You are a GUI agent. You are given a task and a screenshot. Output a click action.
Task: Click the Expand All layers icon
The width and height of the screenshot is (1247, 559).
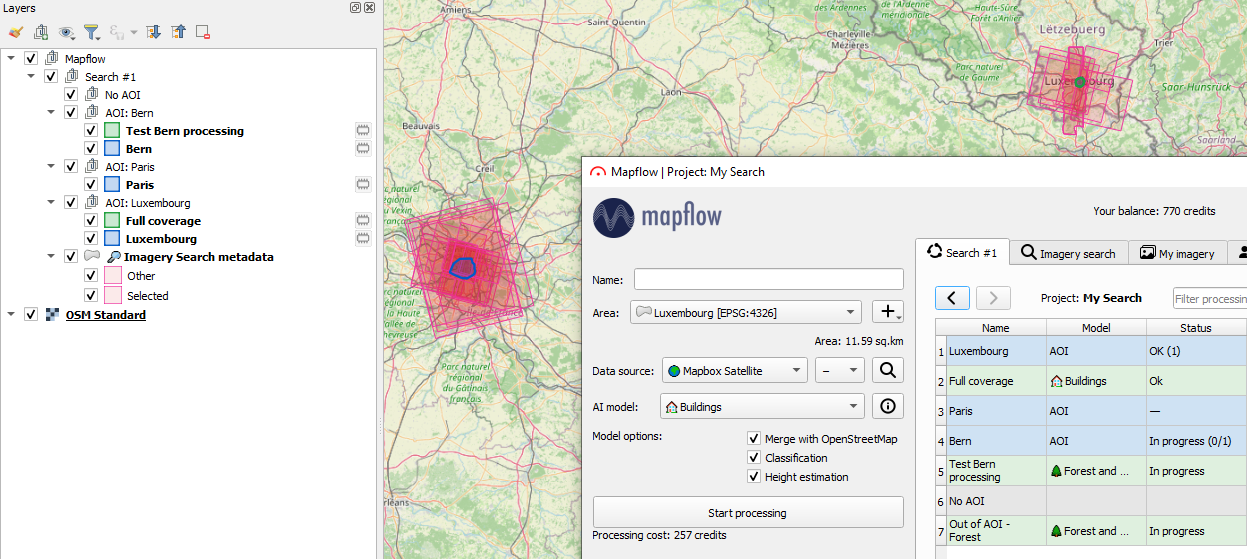(x=154, y=32)
